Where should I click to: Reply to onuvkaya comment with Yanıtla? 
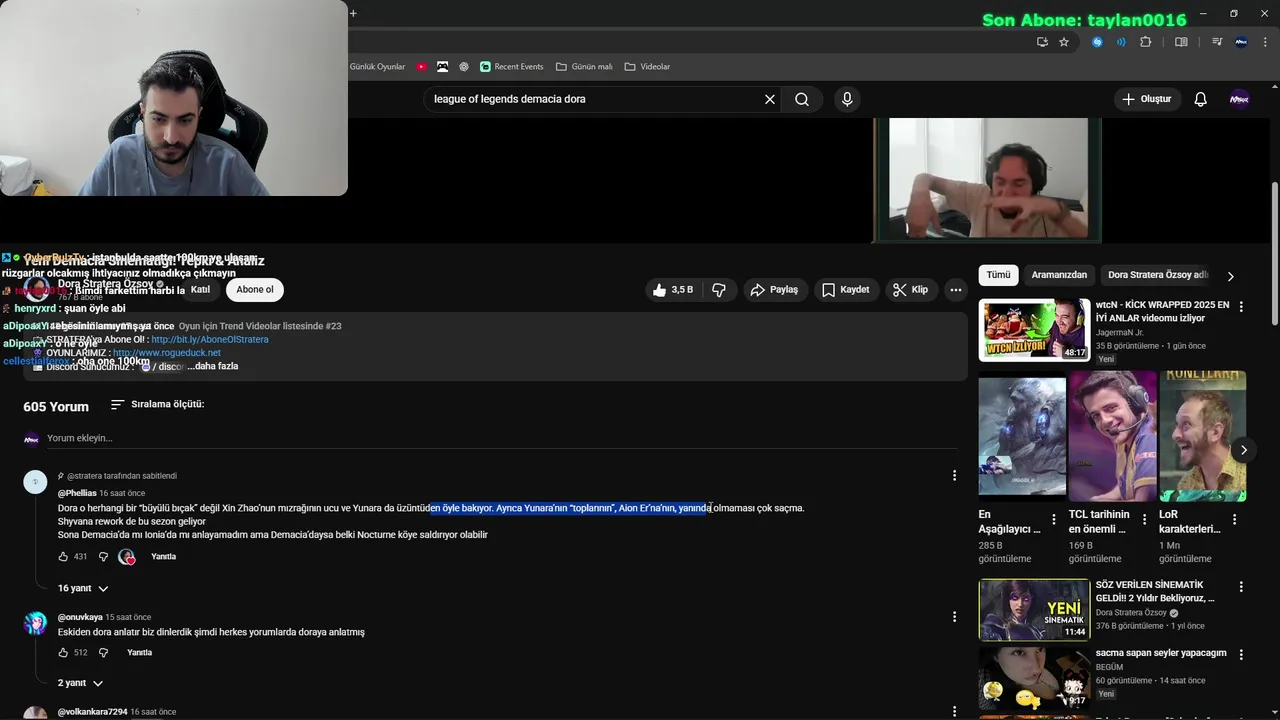(140, 653)
